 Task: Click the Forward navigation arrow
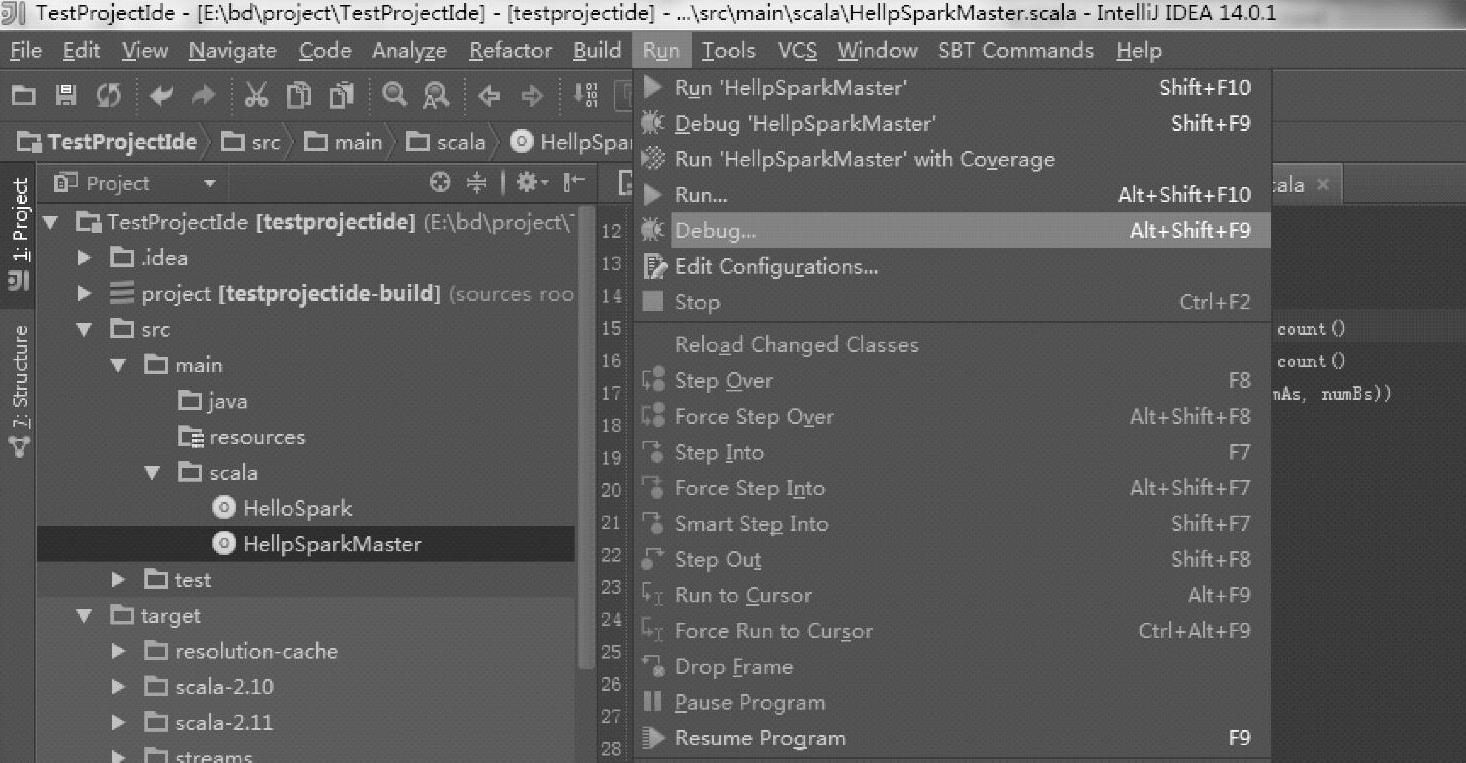tap(532, 96)
